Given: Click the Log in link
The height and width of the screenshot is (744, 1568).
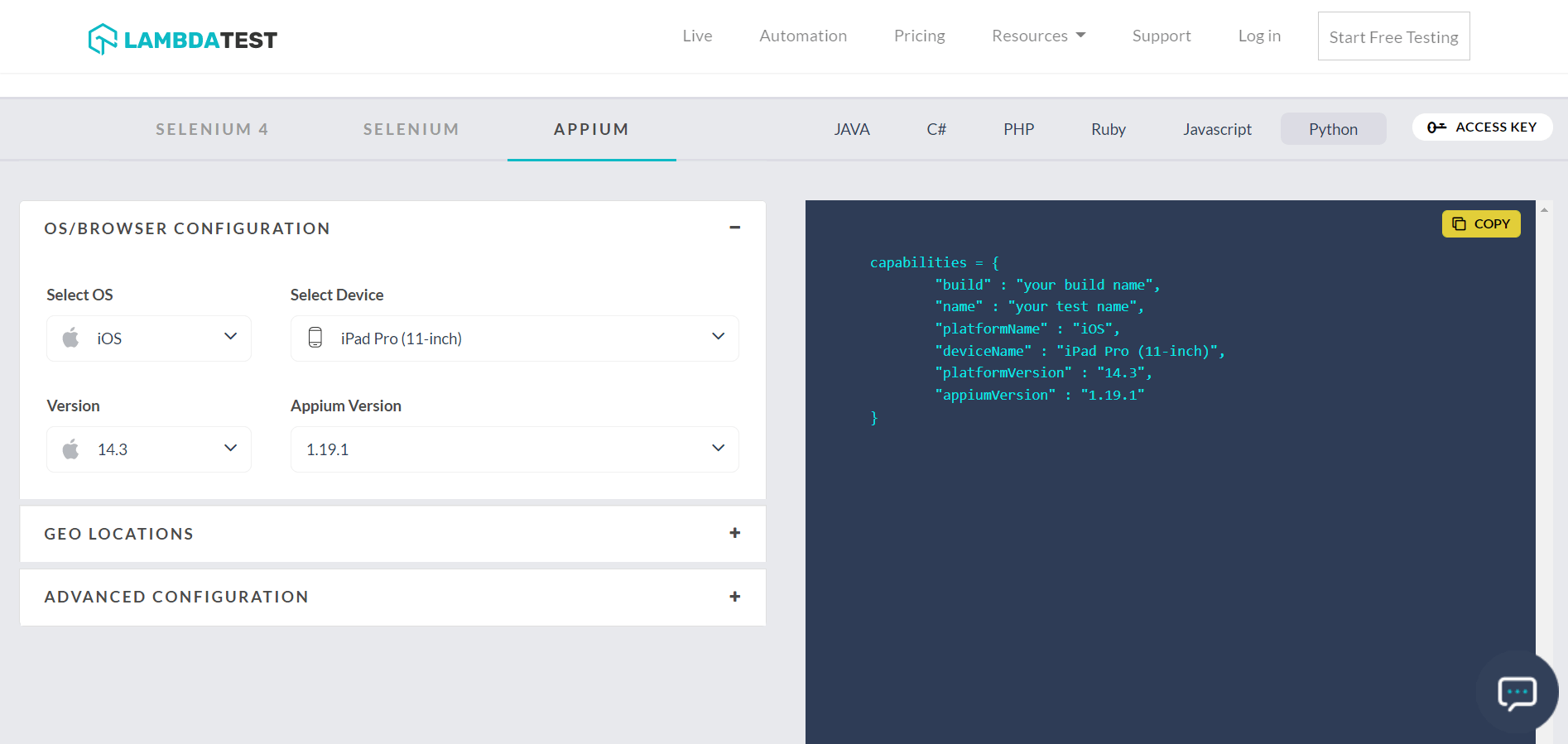Looking at the screenshot, I should 1259,36.
